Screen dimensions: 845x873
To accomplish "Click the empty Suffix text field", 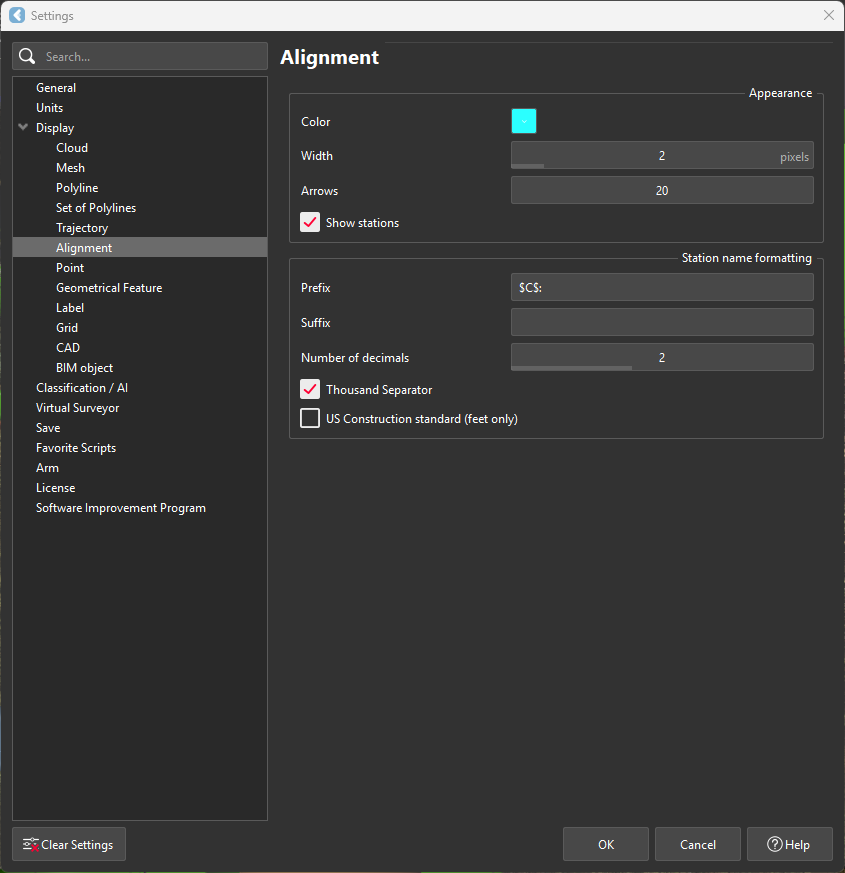I will coord(661,323).
